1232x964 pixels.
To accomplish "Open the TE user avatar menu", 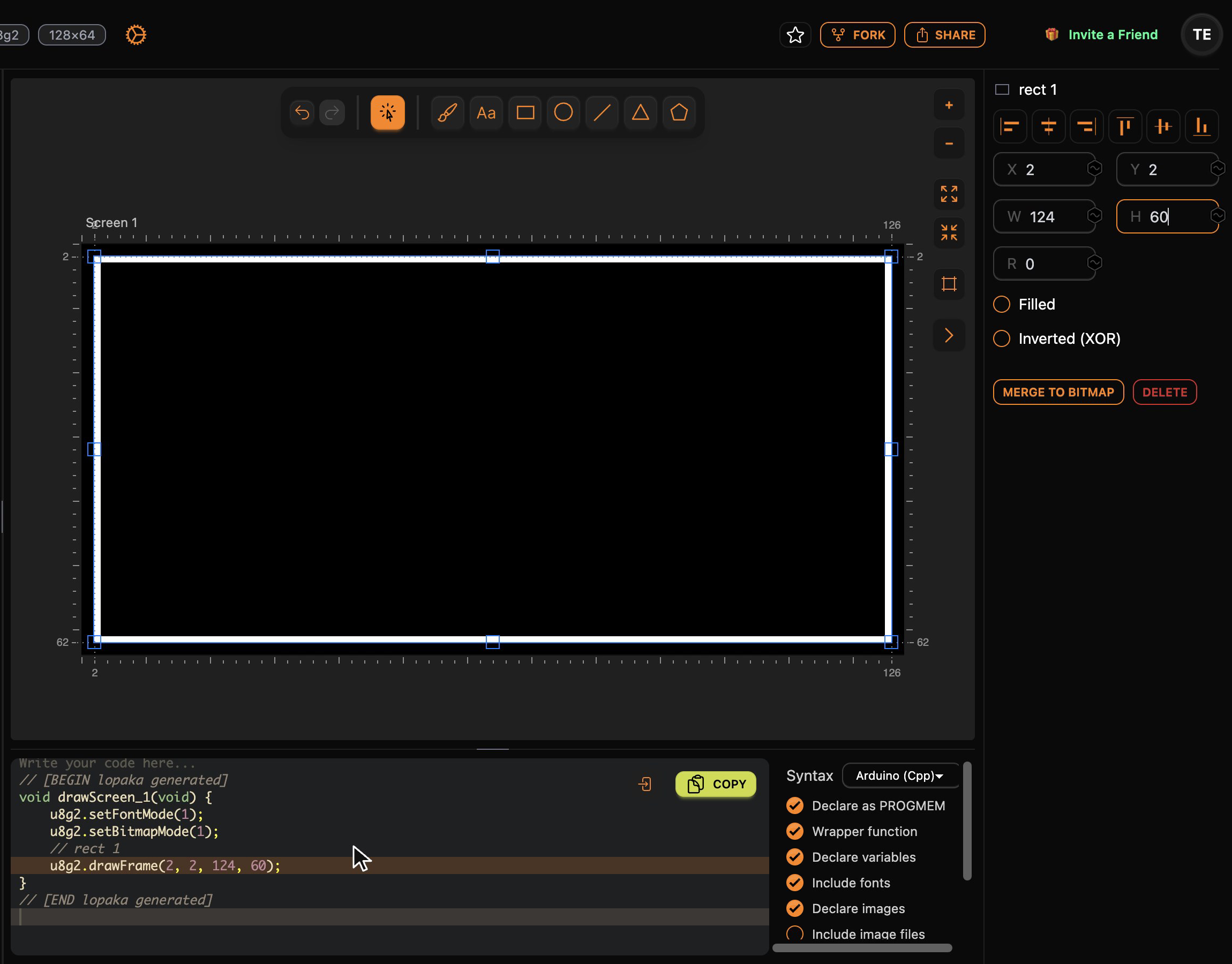I will pos(1202,35).
